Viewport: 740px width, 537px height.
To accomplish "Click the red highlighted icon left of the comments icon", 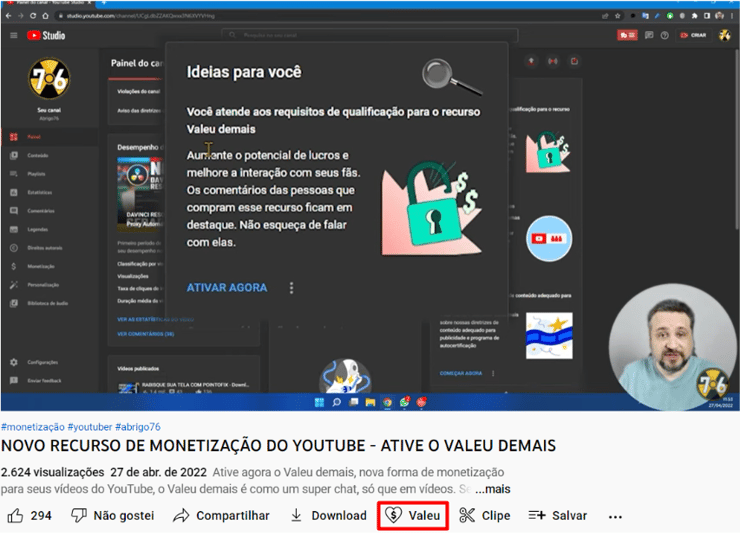I will 627,35.
